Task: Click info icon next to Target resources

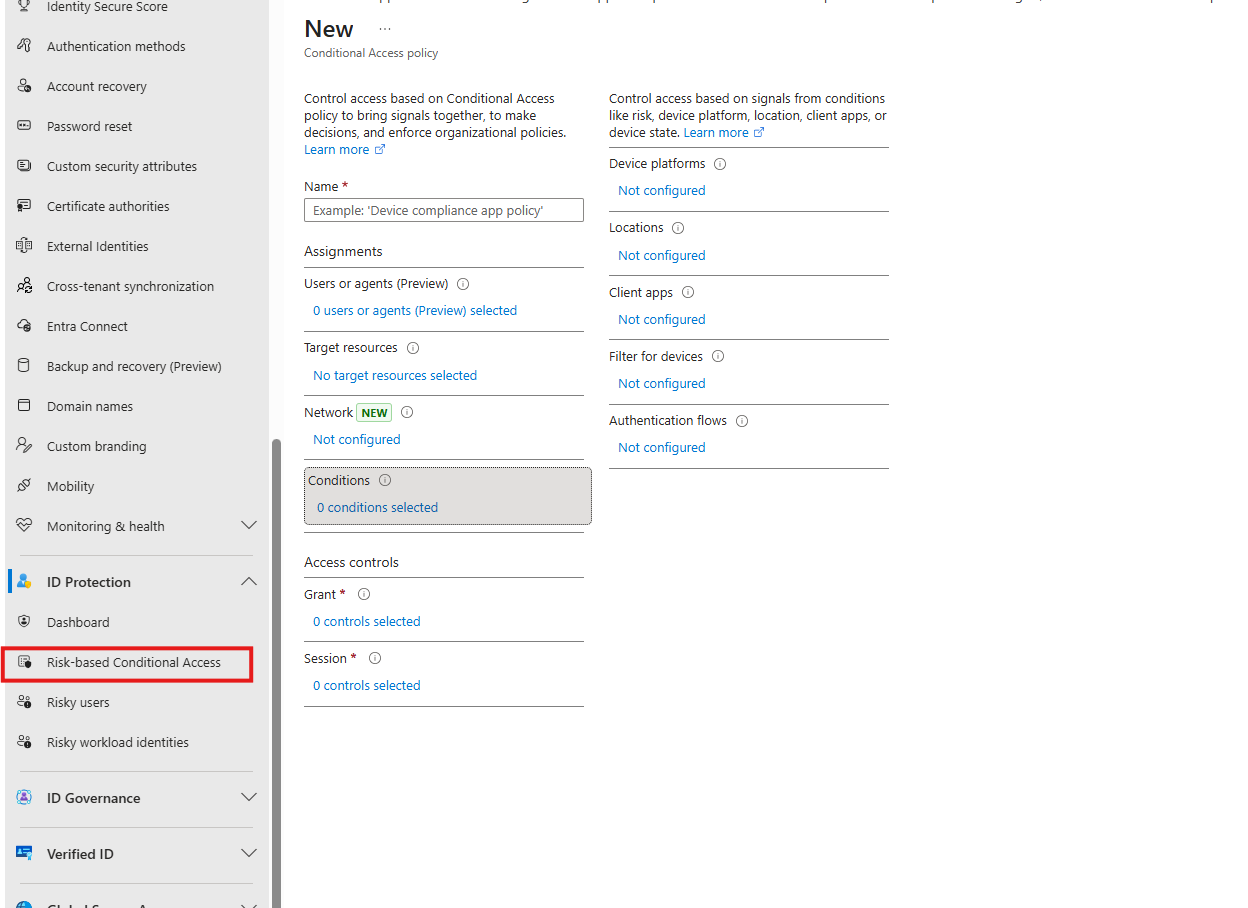Action: [413, 348]
